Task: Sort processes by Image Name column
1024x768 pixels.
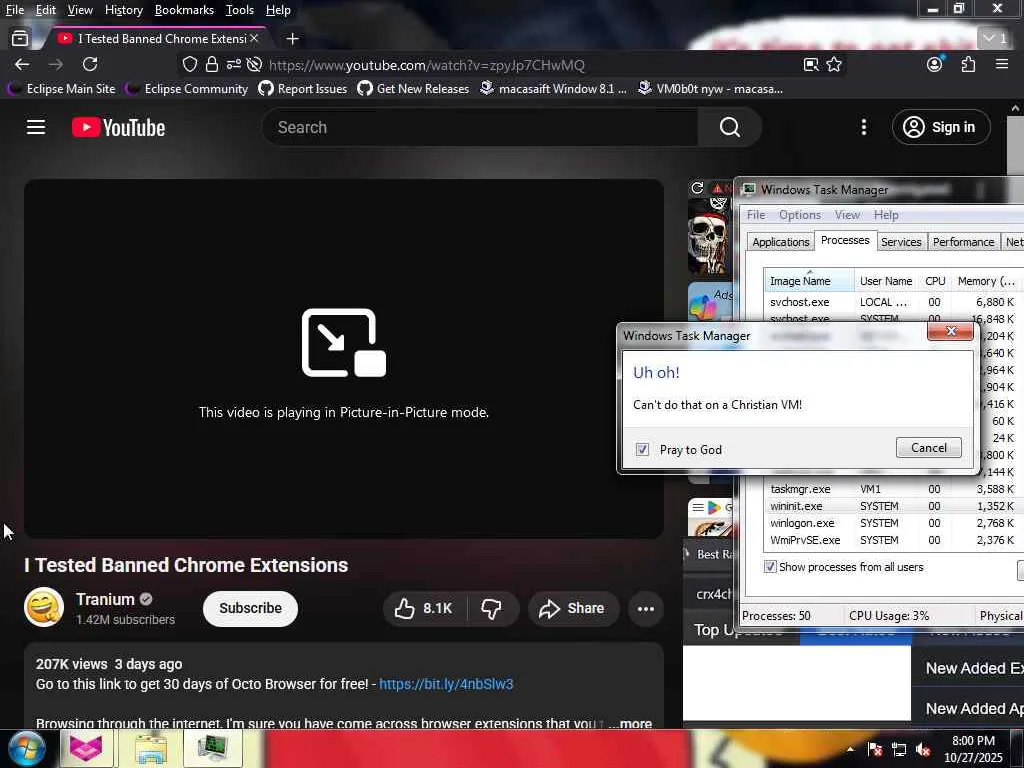Action: tap(809, 281)
